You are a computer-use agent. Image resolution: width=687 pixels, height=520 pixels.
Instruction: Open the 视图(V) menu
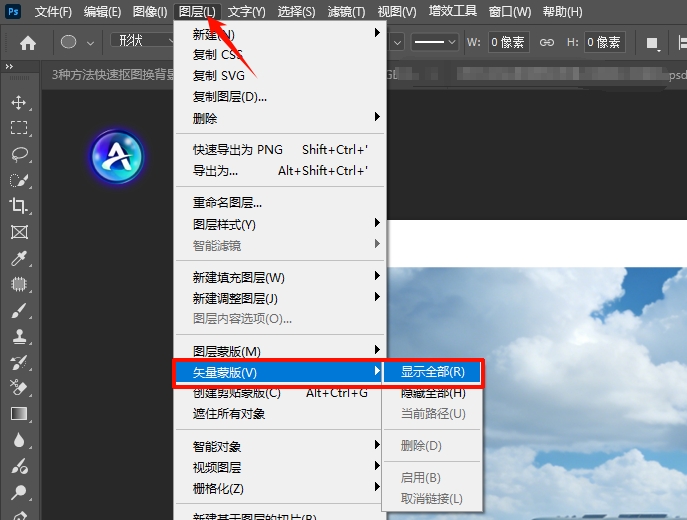point(397,11)
